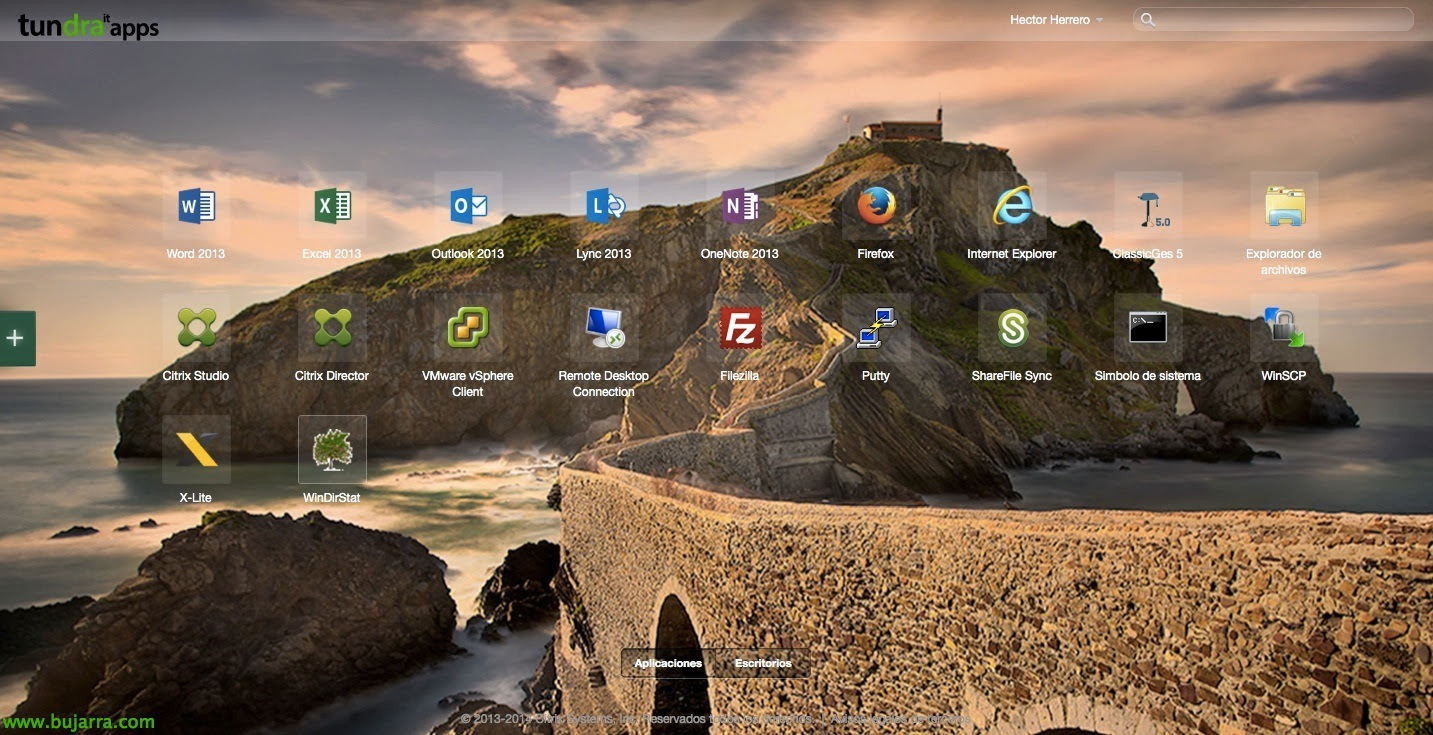This screenshot has width=1433, height=735.
Task: Open ClassicGes 5 application icon
Action: coord(1148,206)
